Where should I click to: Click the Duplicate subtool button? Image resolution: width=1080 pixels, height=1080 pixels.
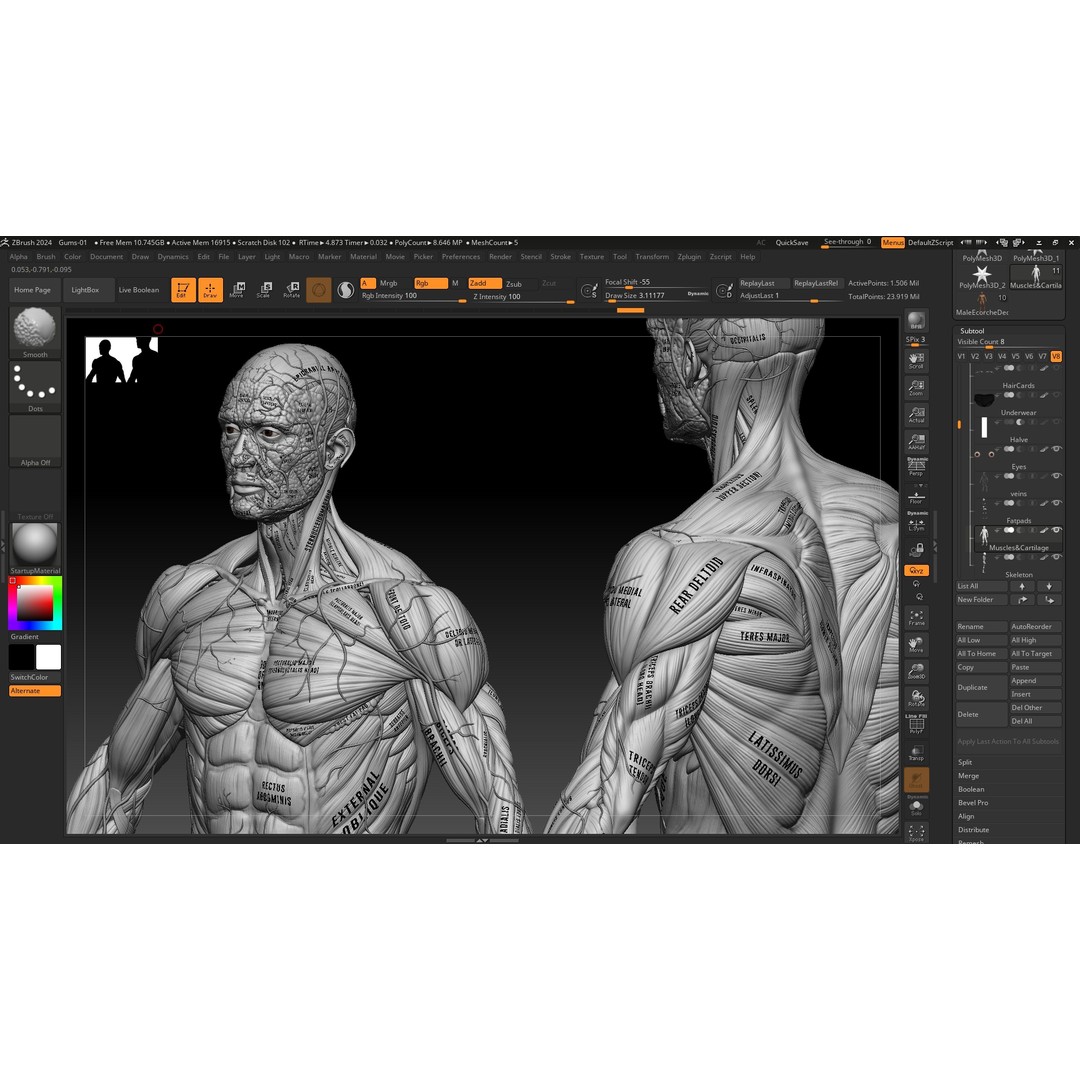pos(981,687)
